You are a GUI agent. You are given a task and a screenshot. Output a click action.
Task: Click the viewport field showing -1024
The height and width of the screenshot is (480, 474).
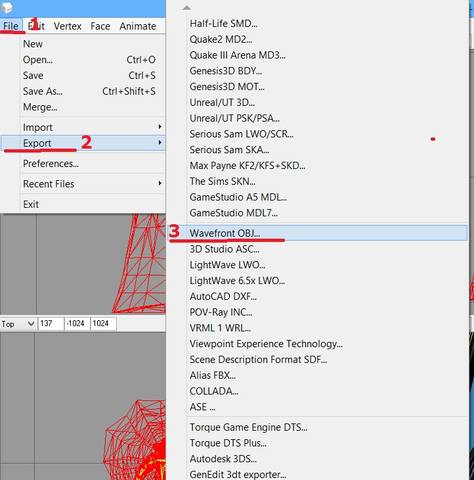[x=77, y=324]
